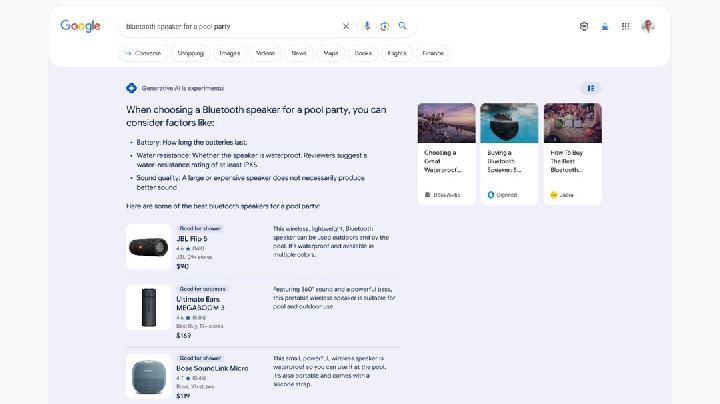Open quick settings gear icon
Screen dimensions: 720x404
tap(584, 26)
